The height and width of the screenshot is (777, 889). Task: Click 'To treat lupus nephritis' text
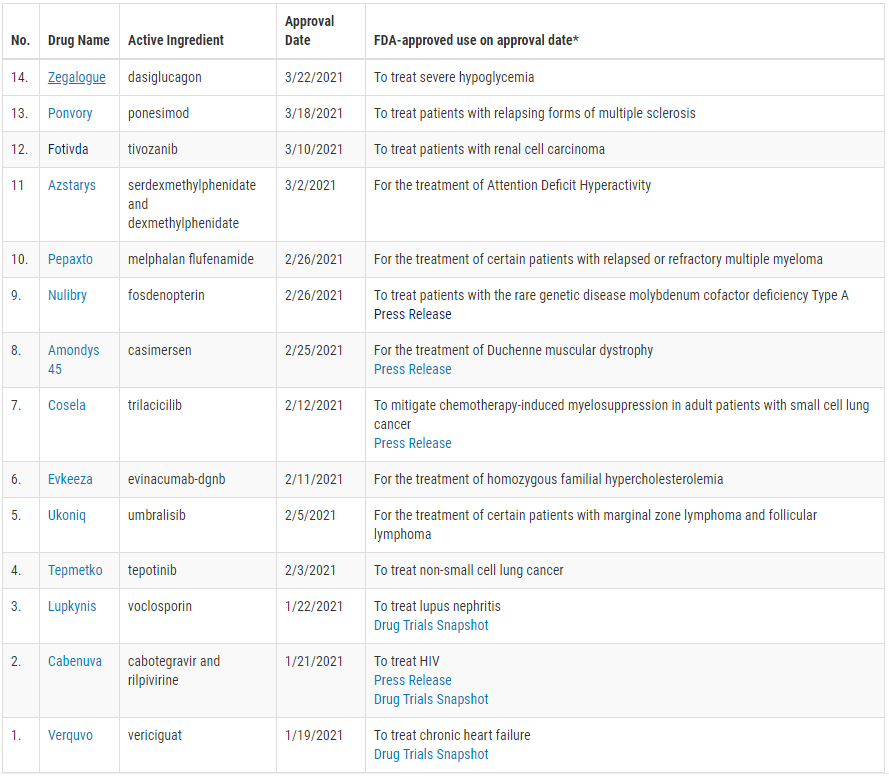(437, 606)
